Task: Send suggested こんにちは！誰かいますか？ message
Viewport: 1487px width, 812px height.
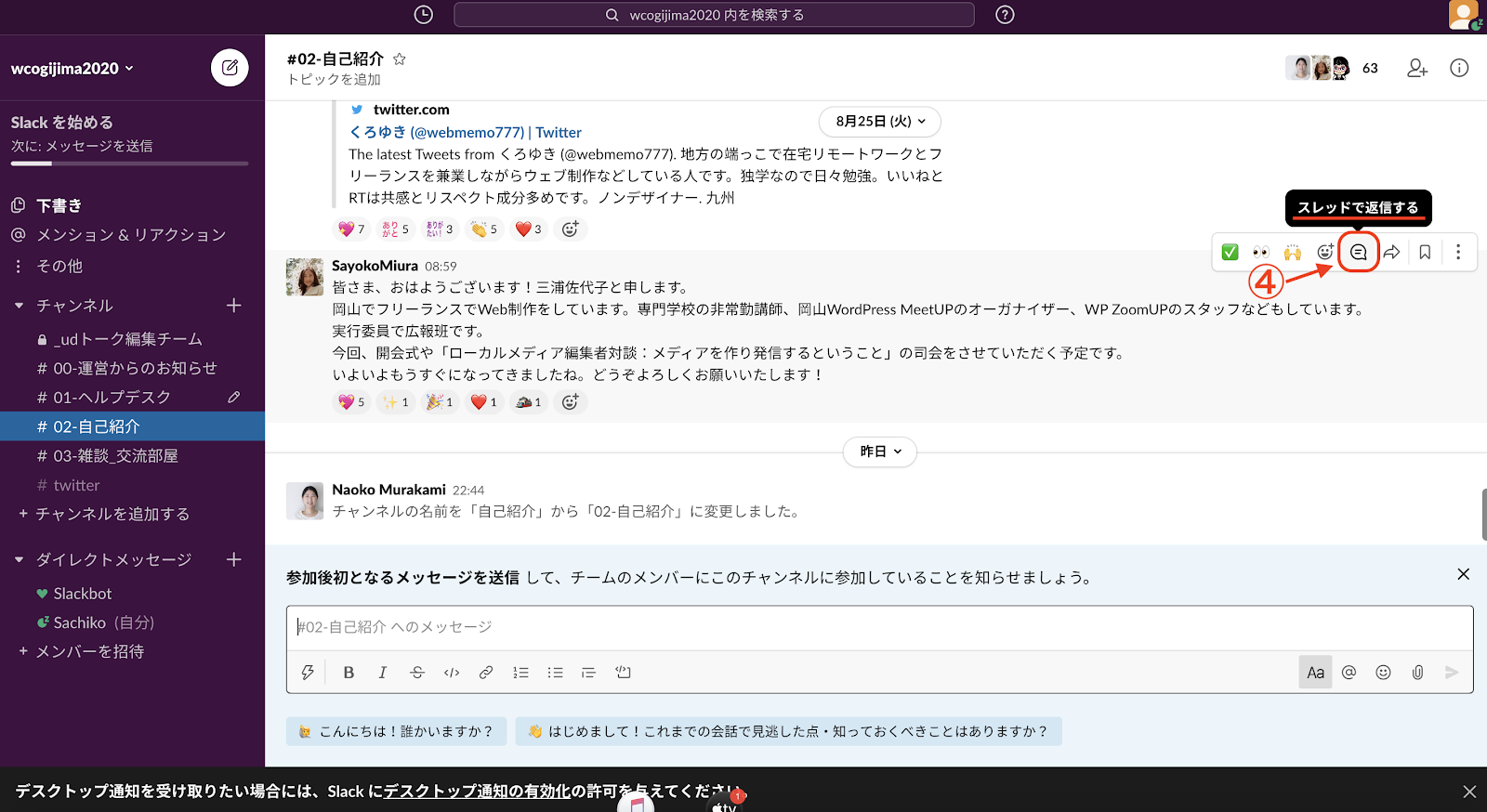Action: pyautogui.click(x=397, y=731)
